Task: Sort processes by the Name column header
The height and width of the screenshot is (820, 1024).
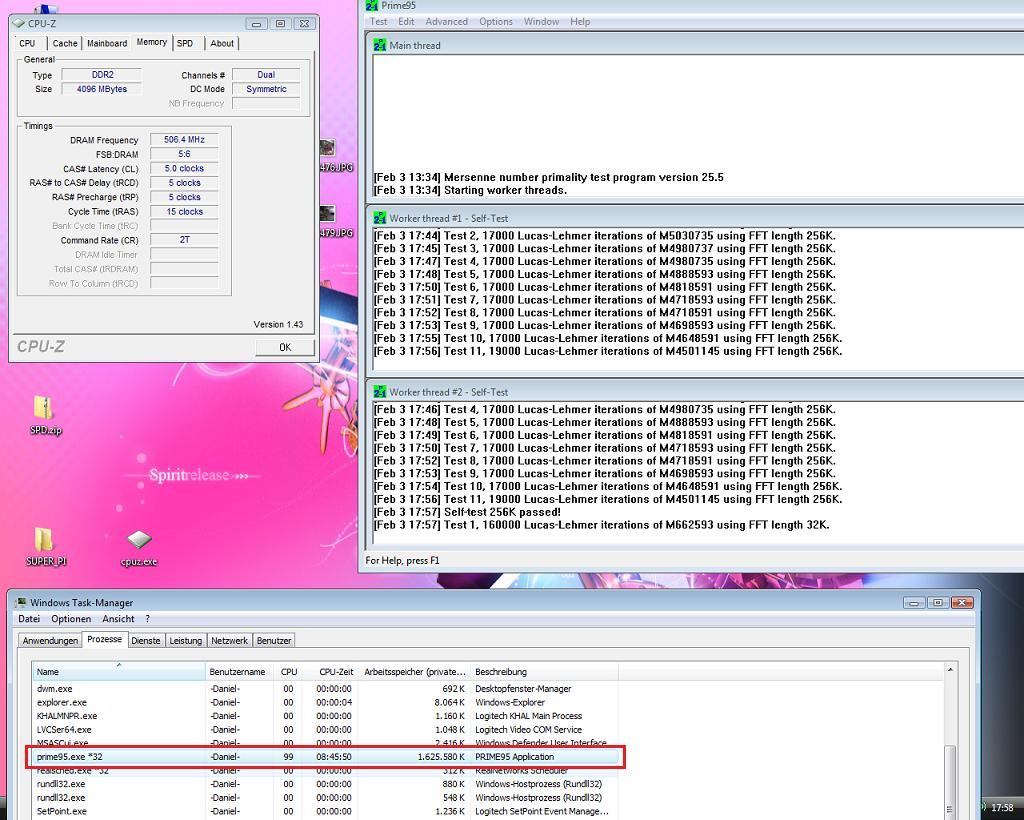Action: coord(119,671)
